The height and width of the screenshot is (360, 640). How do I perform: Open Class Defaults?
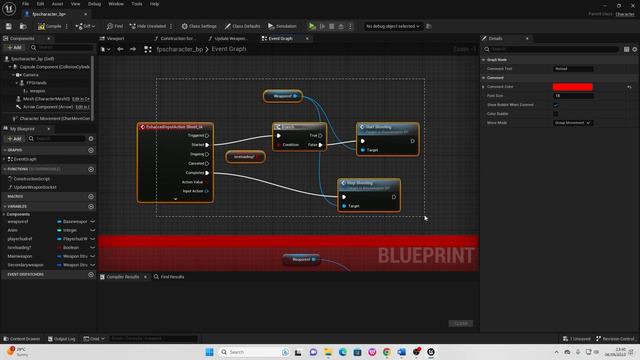242,26
